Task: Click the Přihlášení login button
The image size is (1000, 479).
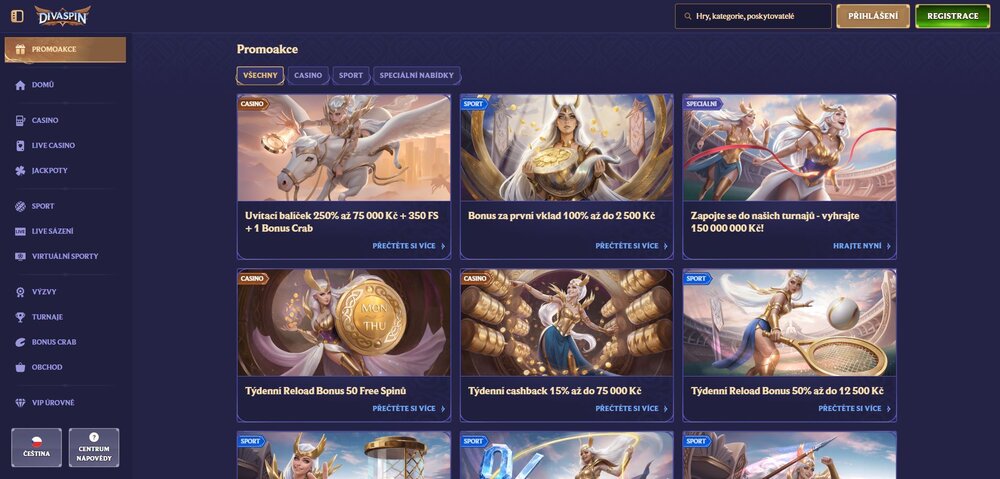Action: (873, 16)
